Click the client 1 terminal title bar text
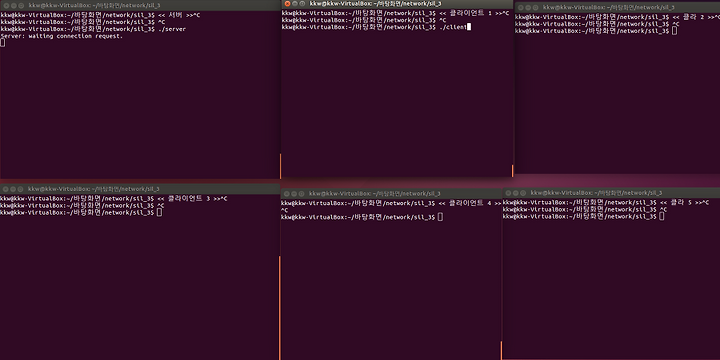This screenshot has width=720, height=360. (x=375, y=4)
